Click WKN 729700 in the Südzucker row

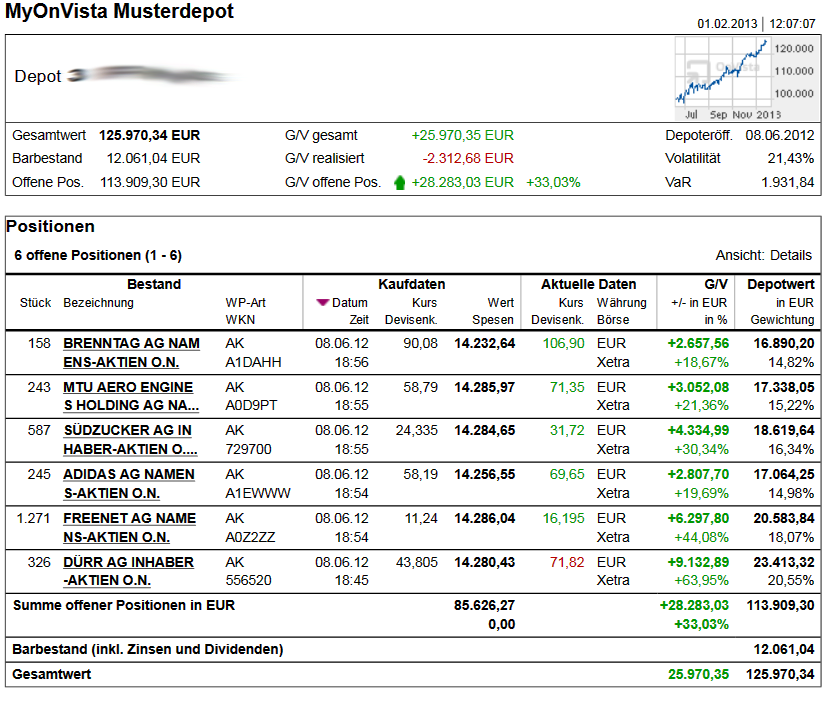249,449
